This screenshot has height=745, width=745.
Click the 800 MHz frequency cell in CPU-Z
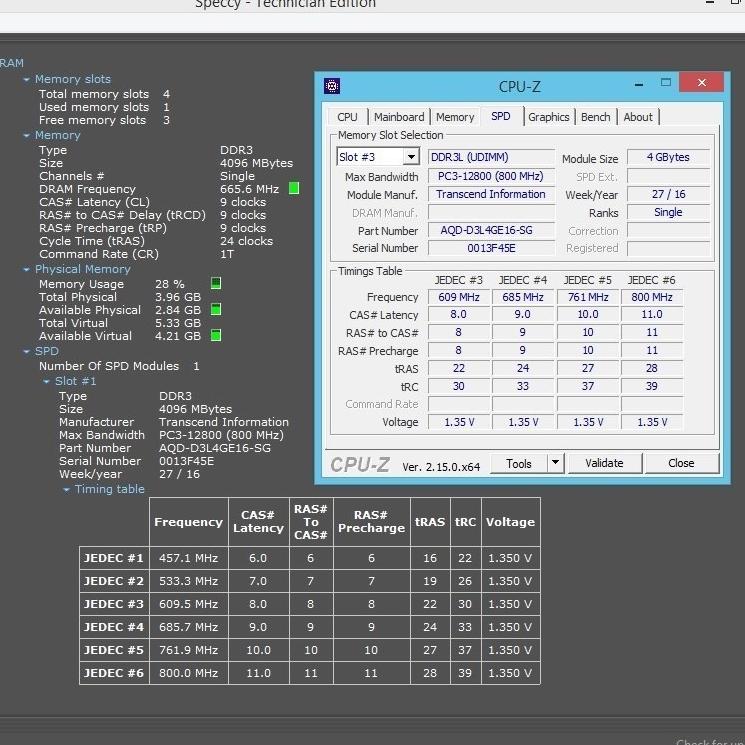coord(652,297)
